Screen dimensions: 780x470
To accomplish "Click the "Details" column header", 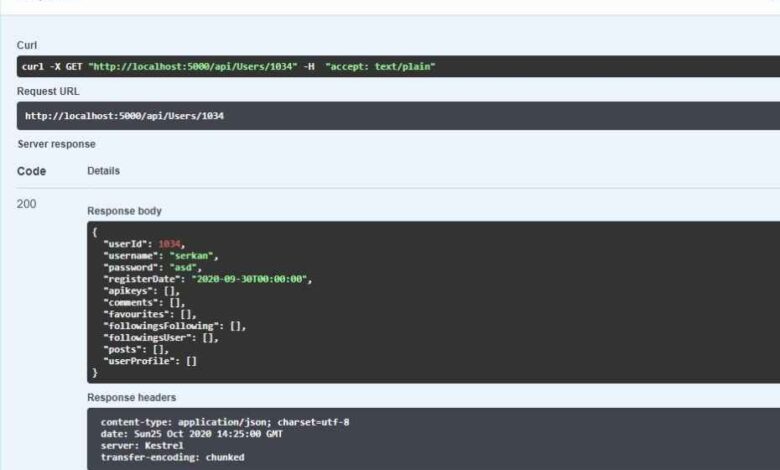I will point(103,171).
